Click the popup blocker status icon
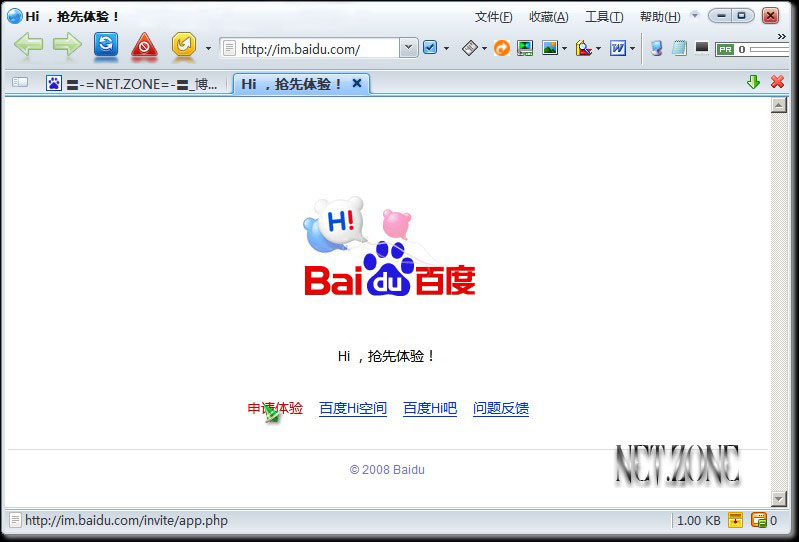The image size is (799, 542). [x=759, y=520]
